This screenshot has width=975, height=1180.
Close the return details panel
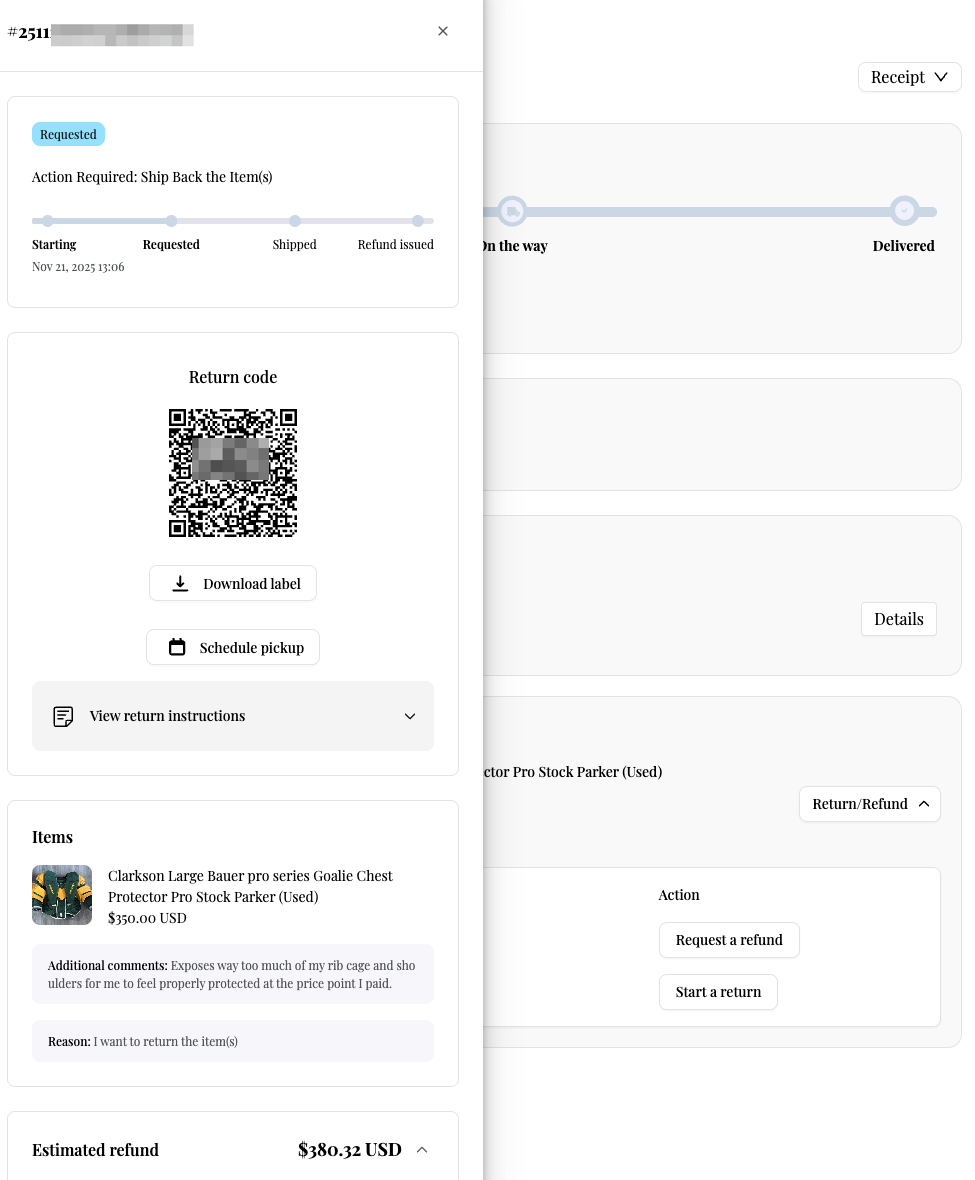(443, 31)
